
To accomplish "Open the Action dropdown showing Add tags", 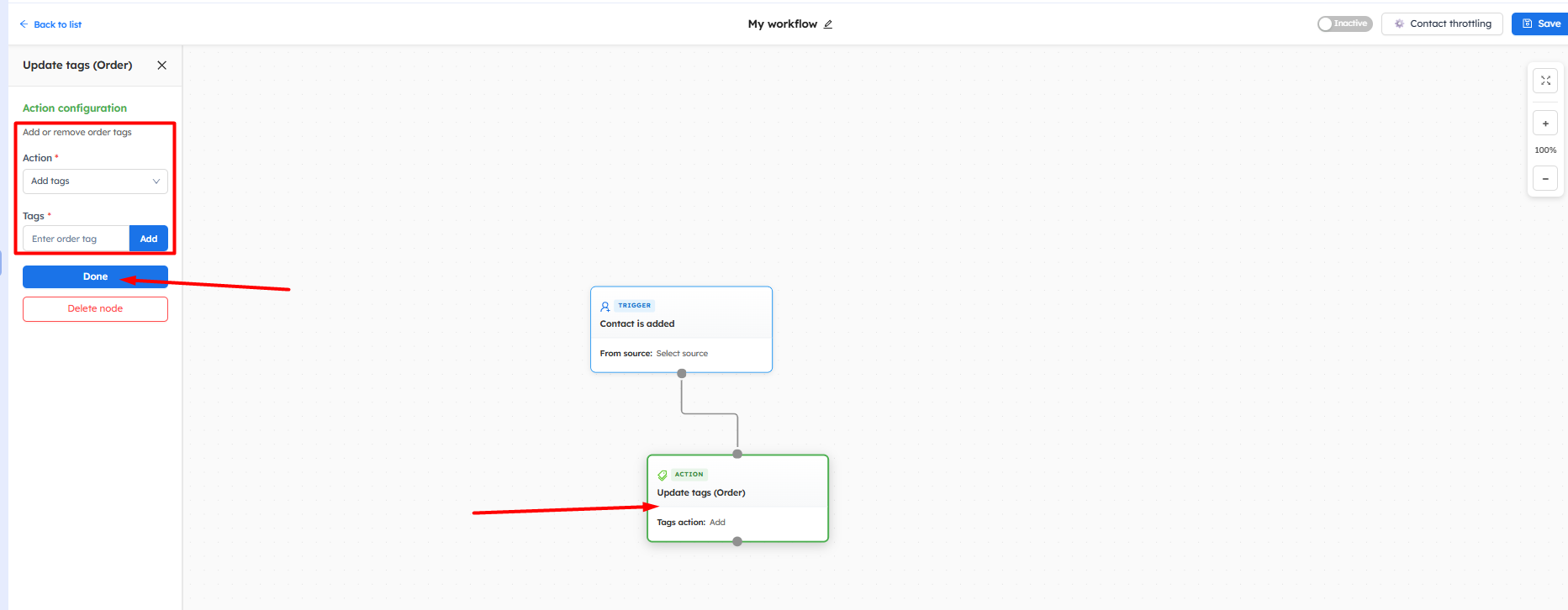I will (x=95, y=181).
